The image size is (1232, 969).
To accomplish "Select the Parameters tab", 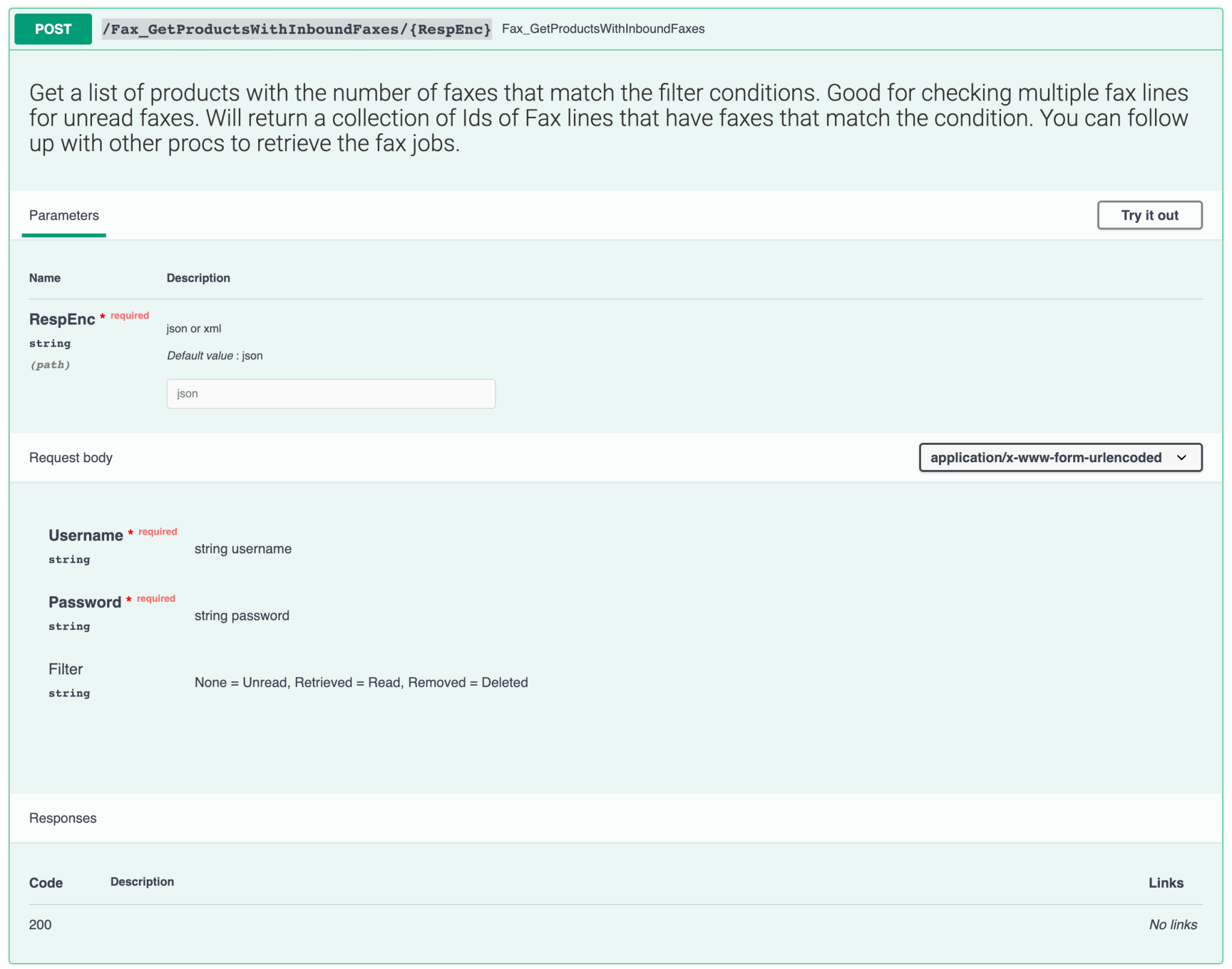I will (x=64, y=215).
